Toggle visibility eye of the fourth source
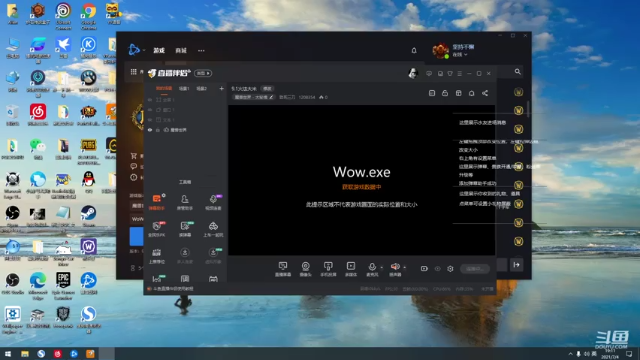The image size is (640, 360). point(150,130)
